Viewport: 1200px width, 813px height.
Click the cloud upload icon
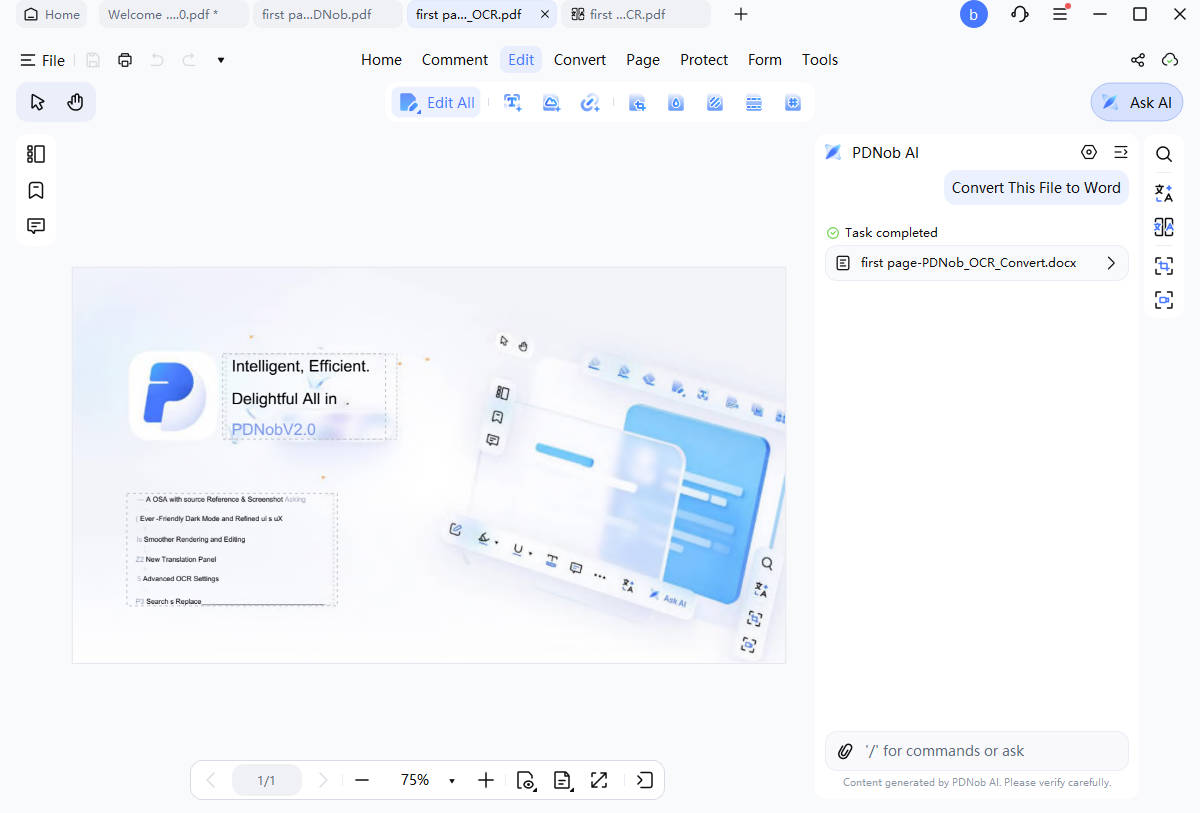click(x=1170, y=60)
